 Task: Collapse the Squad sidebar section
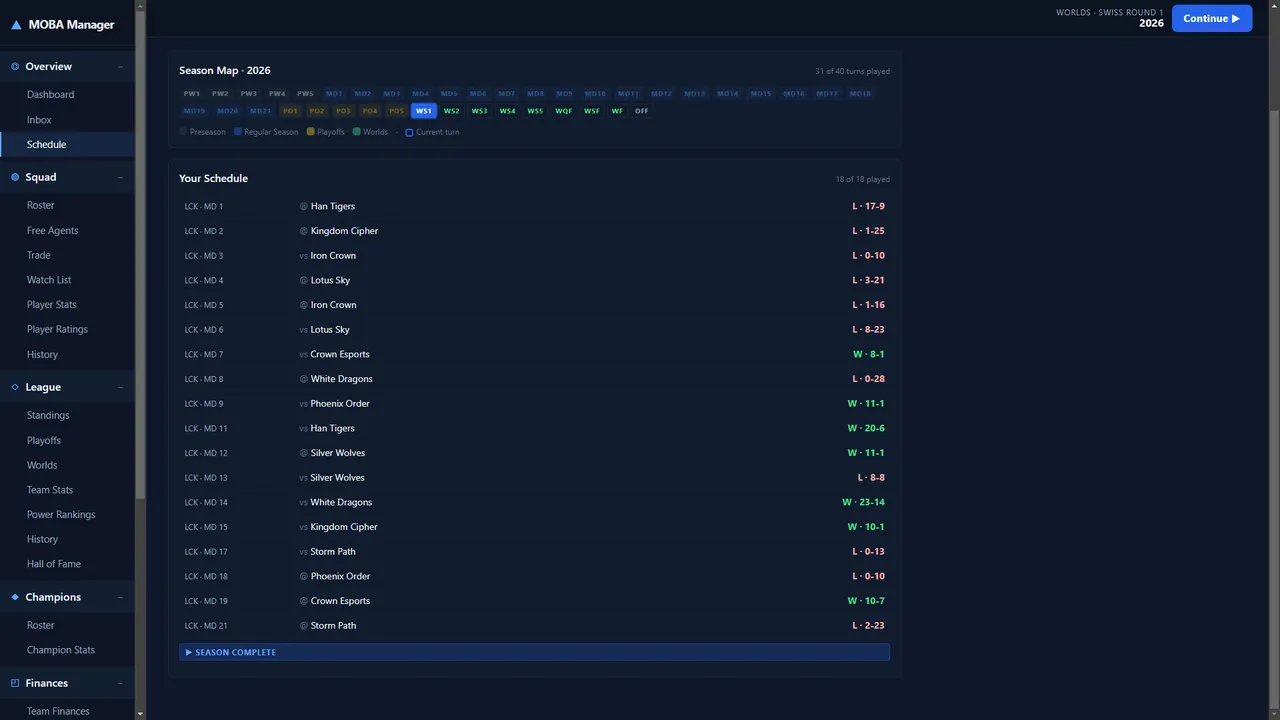click(120, 177)
